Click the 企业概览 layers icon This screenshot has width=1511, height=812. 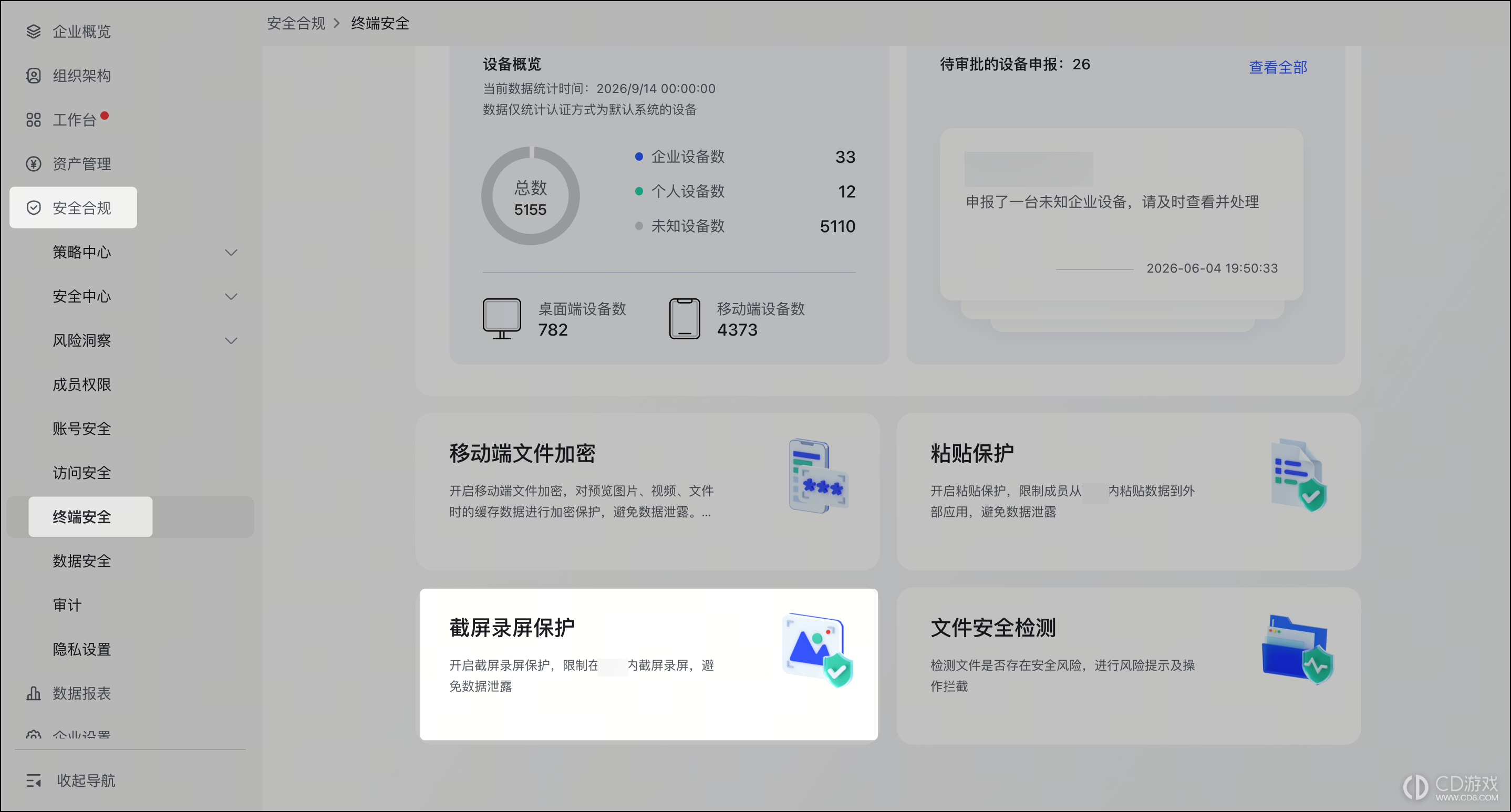(x=34, y=31)
